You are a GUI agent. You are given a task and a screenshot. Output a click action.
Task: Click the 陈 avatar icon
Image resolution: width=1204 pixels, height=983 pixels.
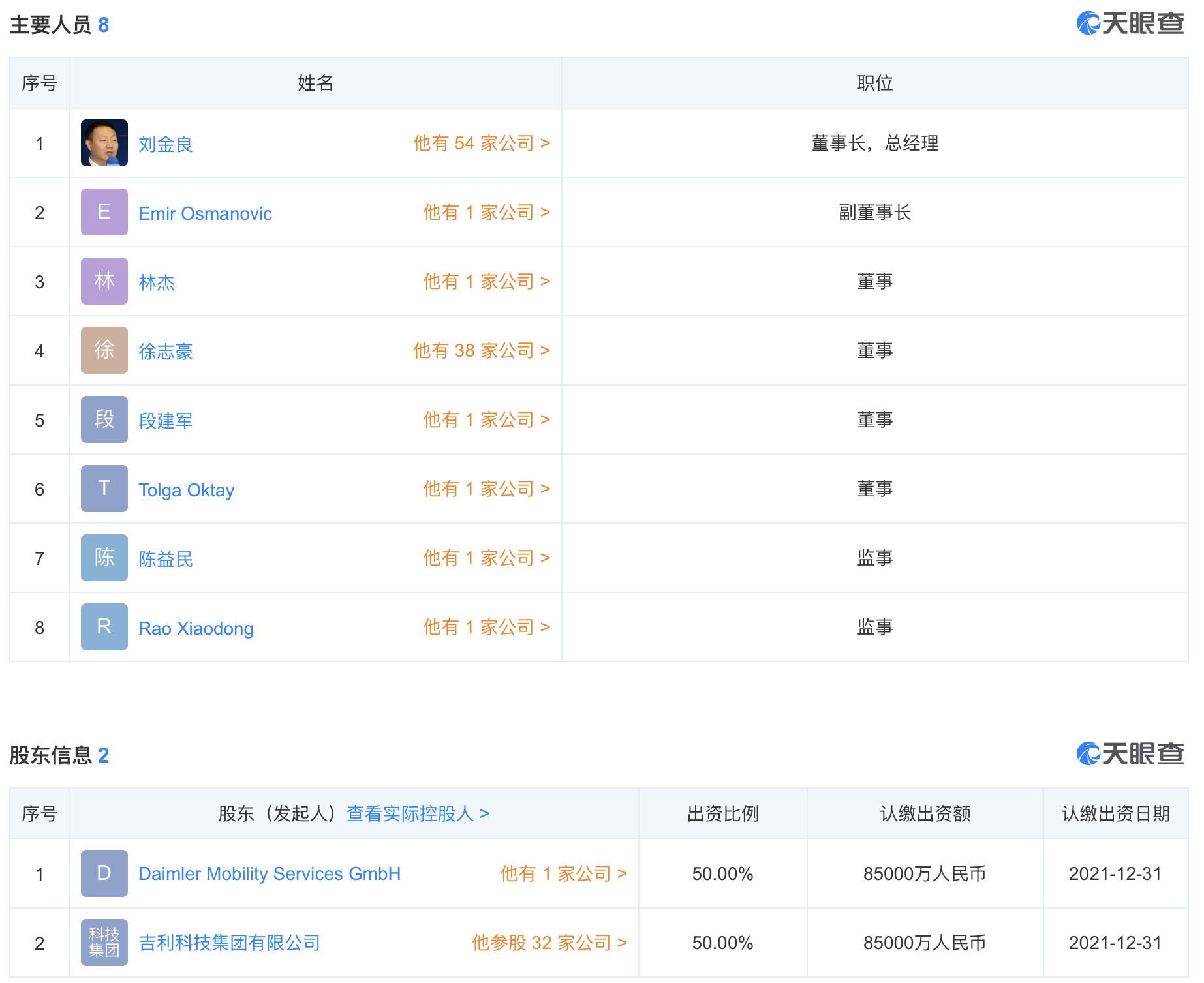(104, 558)
